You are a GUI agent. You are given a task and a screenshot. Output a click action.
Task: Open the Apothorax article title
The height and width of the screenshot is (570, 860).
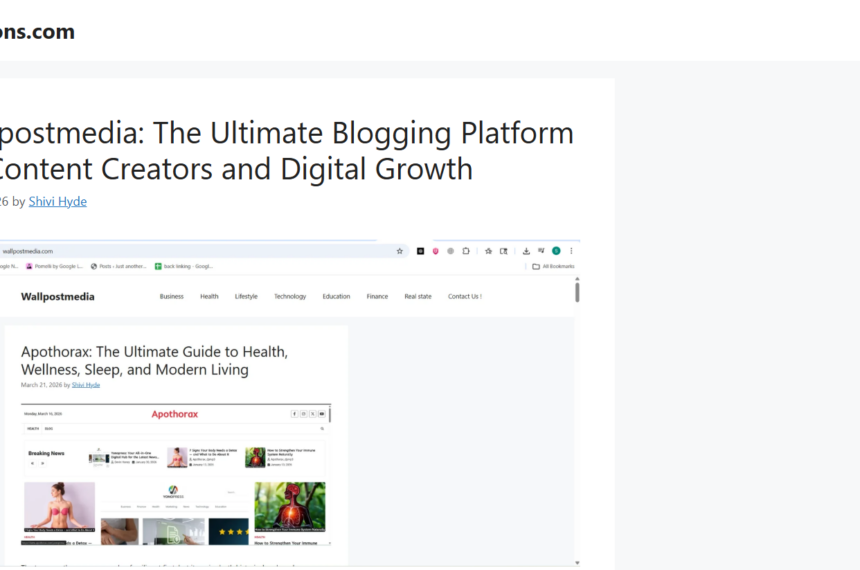[x=154, y=360]
